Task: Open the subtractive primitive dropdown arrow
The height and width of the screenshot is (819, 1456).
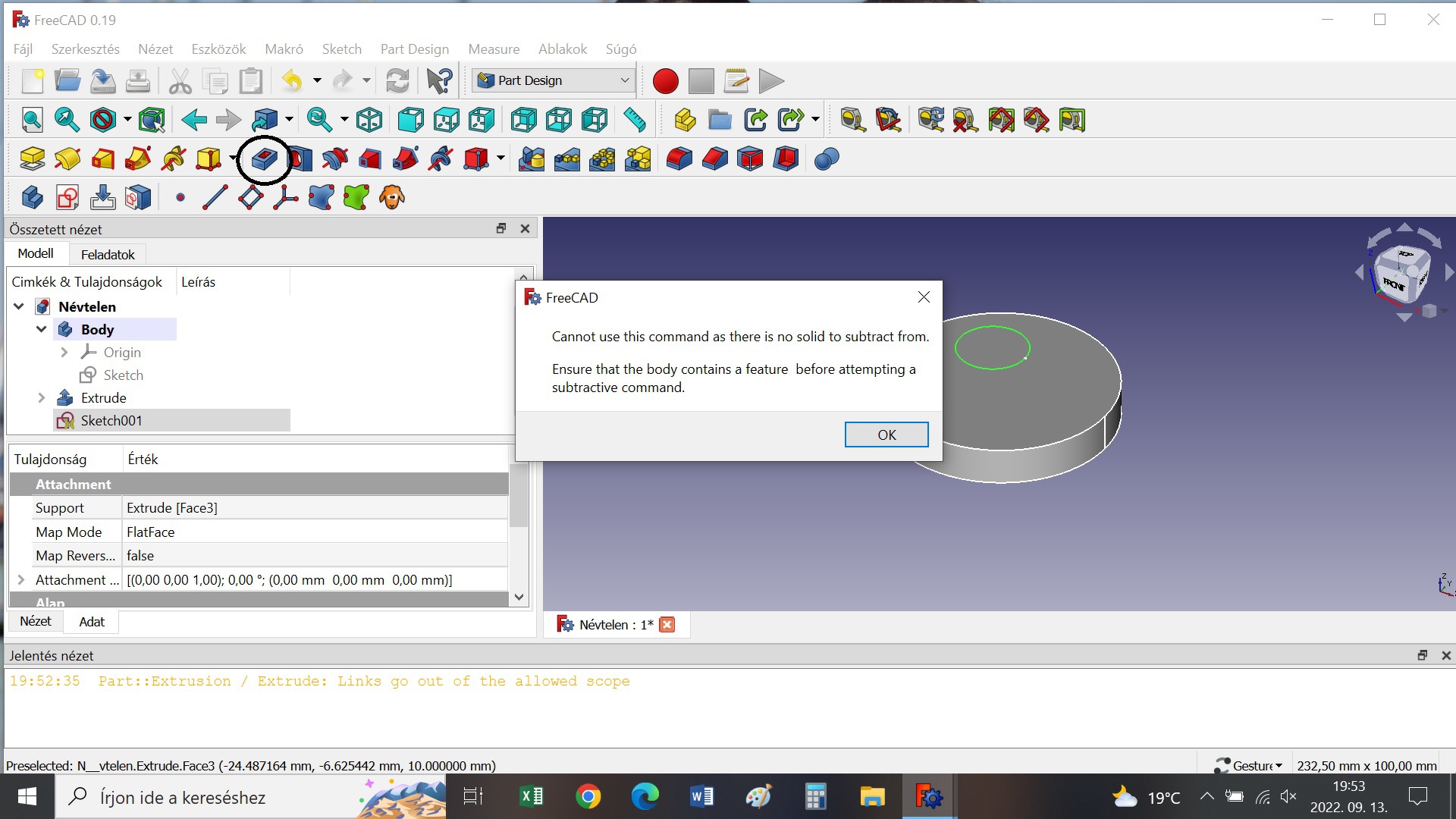Action: point(500,158)
